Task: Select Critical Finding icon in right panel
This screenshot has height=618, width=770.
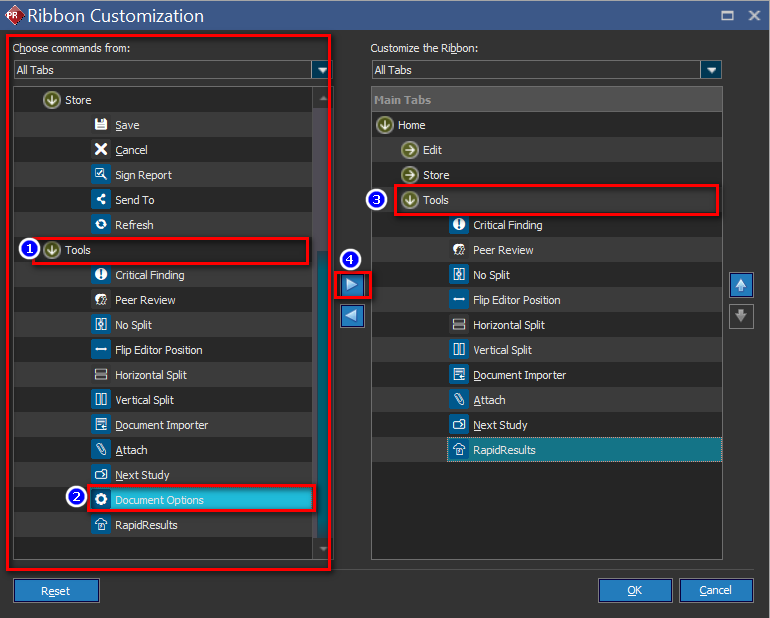Action: (459, 225)
